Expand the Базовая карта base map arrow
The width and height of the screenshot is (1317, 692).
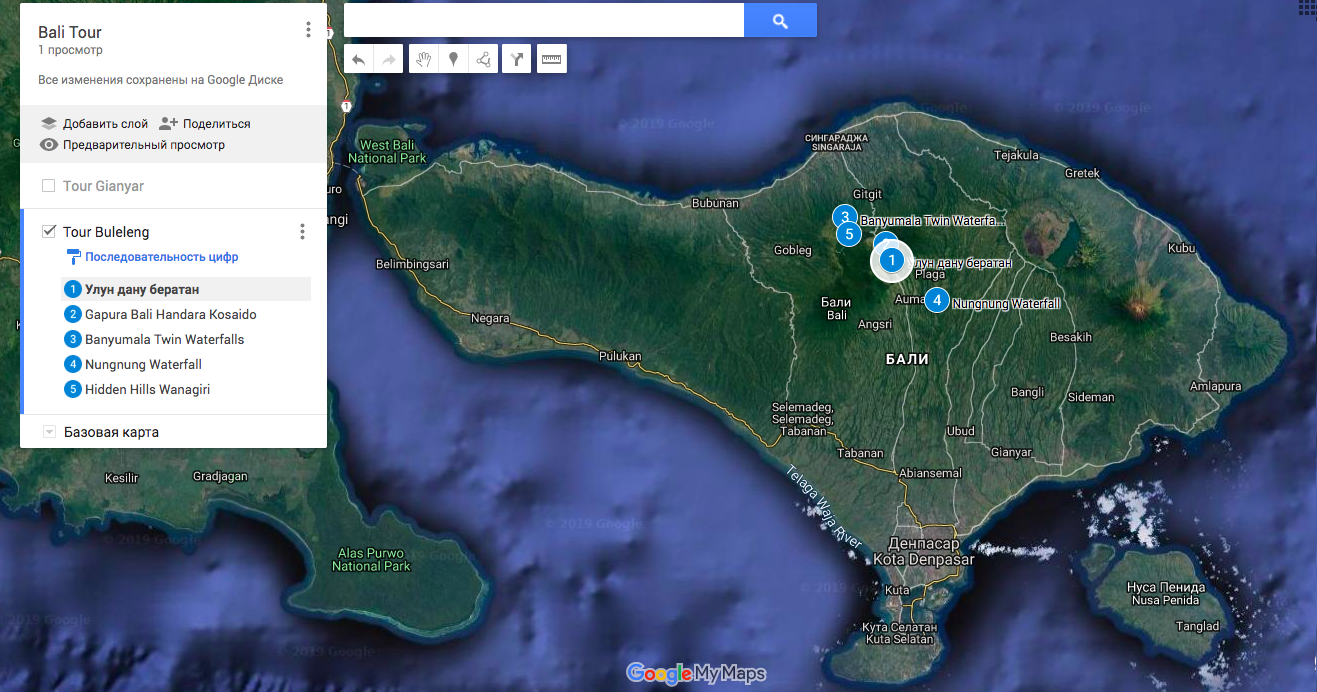pos(49,432)
